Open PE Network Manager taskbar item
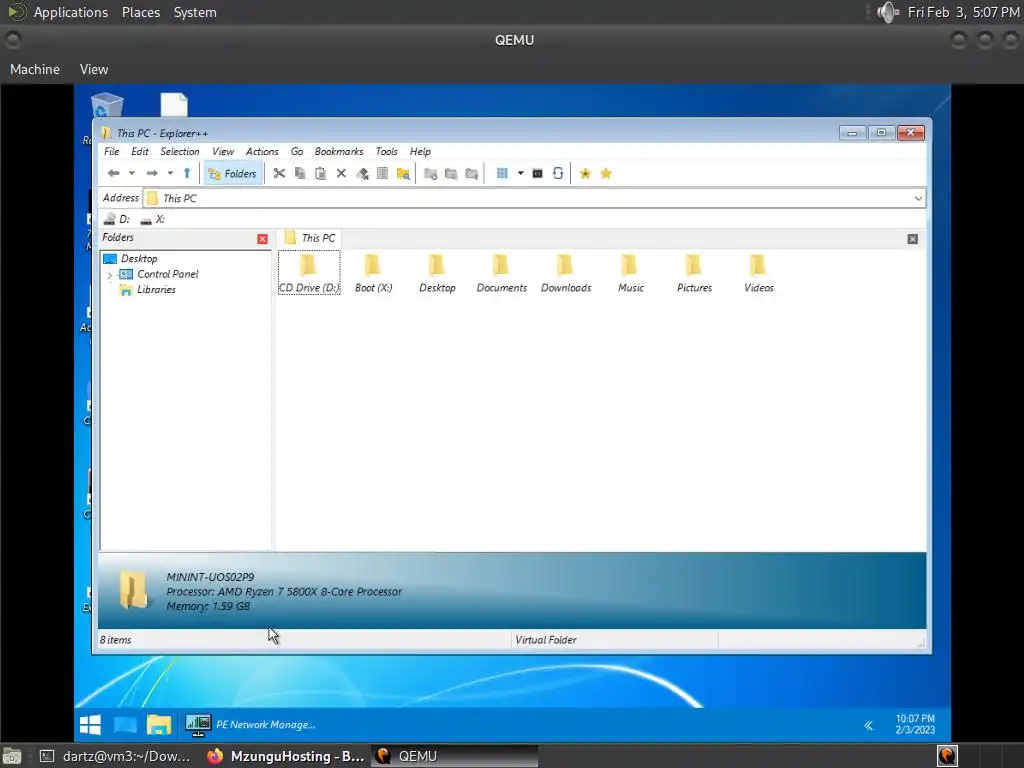Viewport: 1024px width, 768px height. (251, 725)
